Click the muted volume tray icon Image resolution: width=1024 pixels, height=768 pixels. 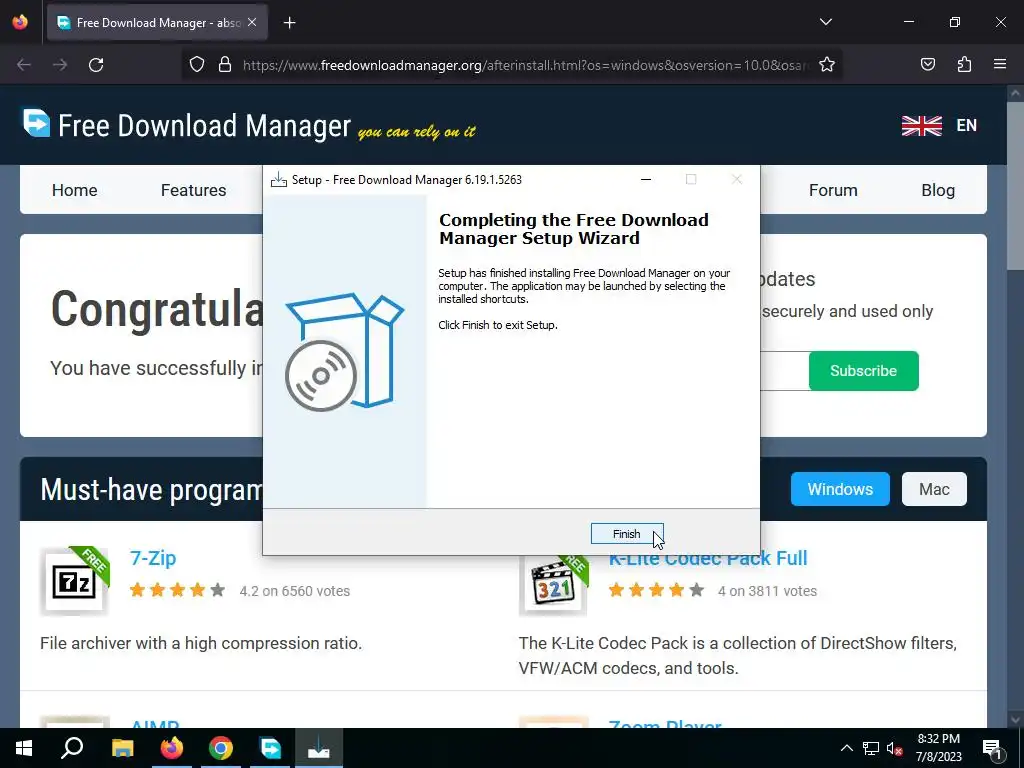point(894,748)
